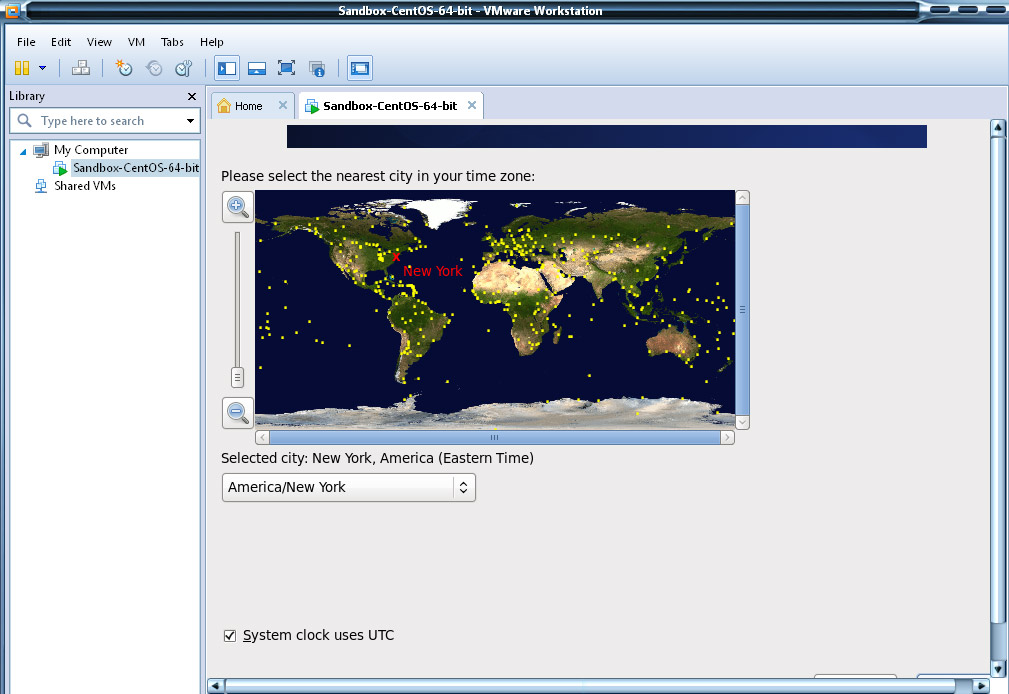The width and height of the screenshot is (1009, 694).
Task: Click the VM view scroll up arrow
Action: (x=997, y=128)
